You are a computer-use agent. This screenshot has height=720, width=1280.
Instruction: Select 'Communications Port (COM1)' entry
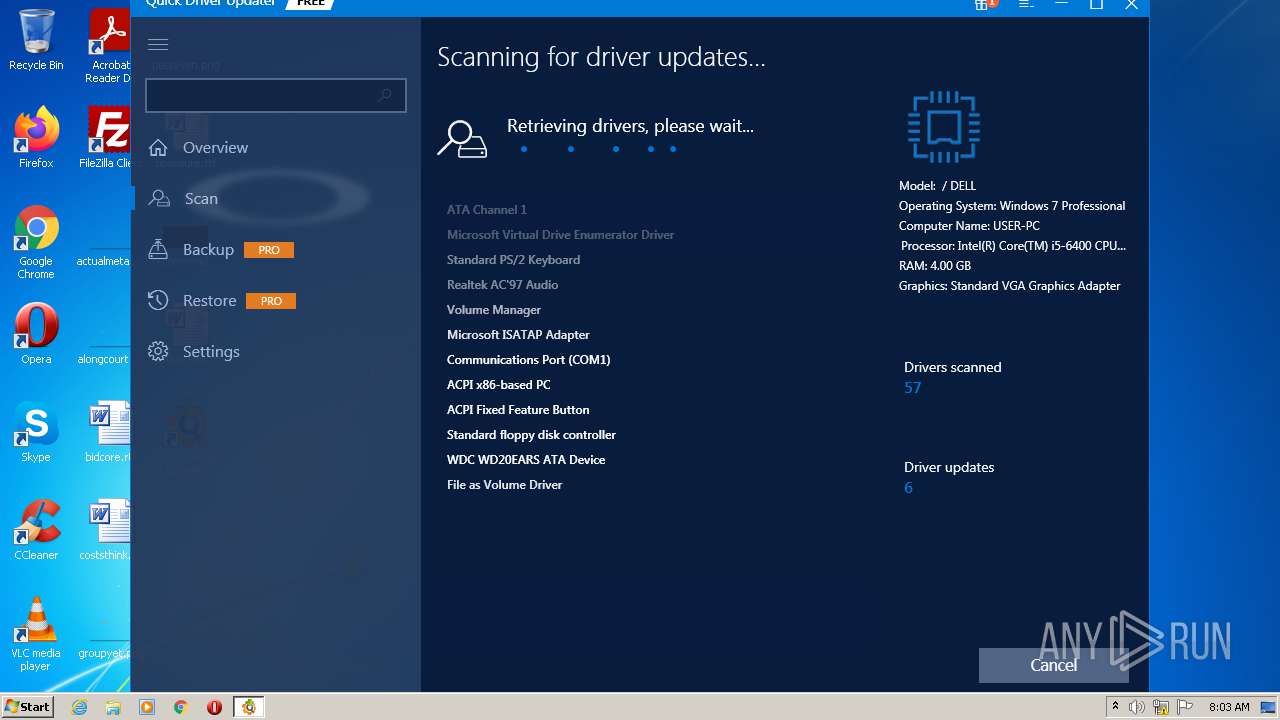coord(529,360)
